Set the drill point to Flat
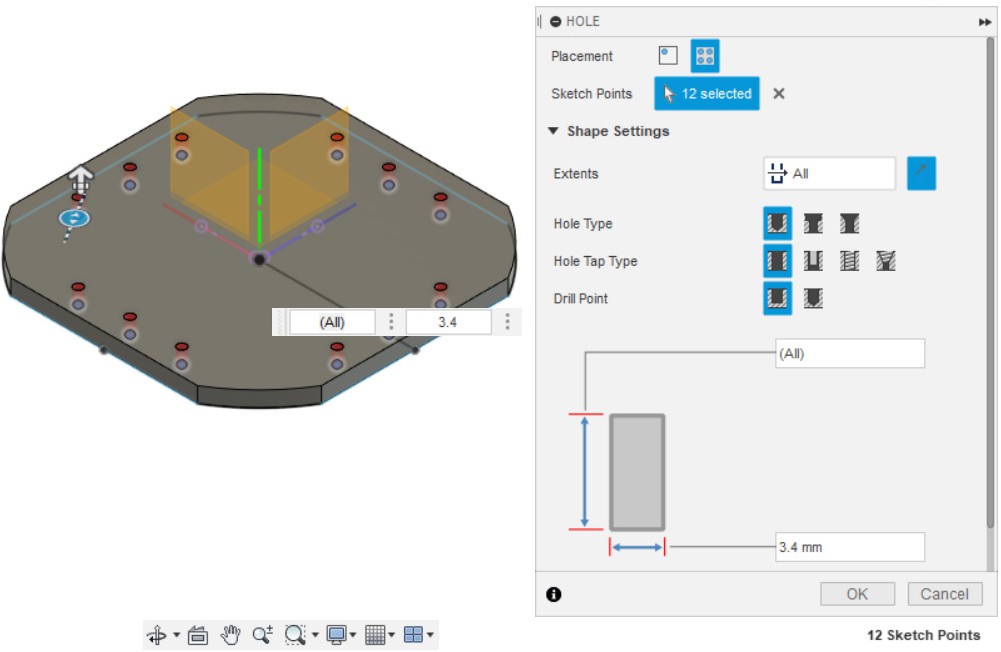Image resolution: width=1001 pixels, height=652 pixels. click(x=777, y=299)
